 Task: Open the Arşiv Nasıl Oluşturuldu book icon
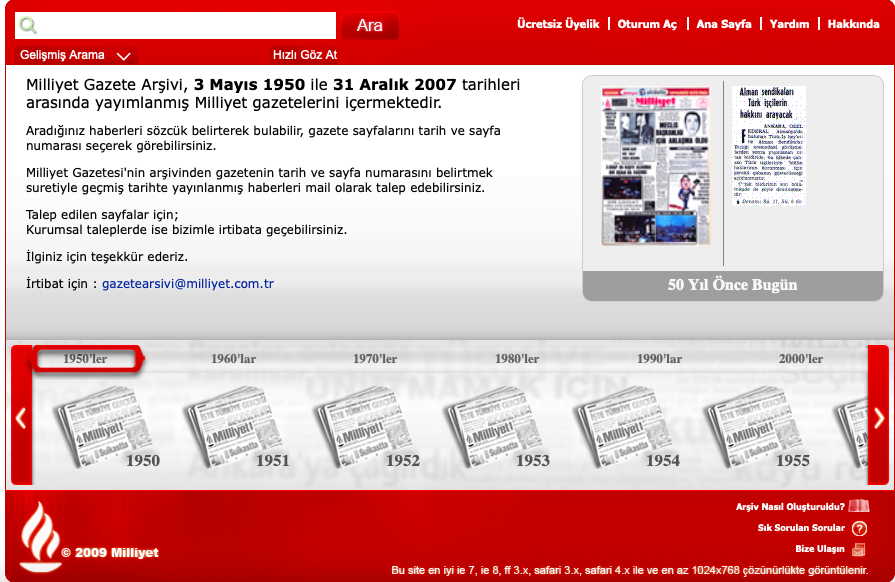858,506
